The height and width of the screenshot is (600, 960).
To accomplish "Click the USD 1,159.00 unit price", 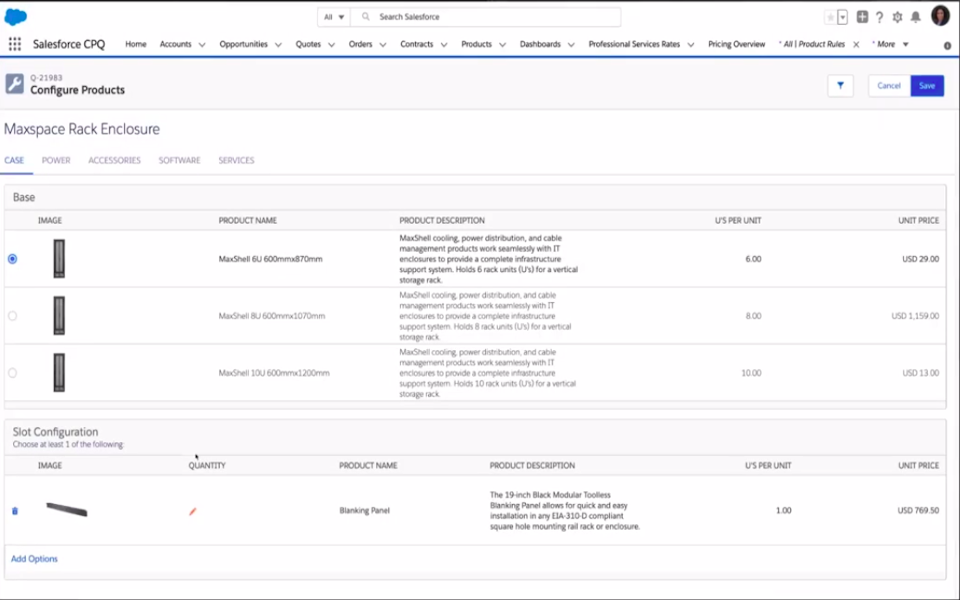I will pyautogui.click(x=915, y=316).
